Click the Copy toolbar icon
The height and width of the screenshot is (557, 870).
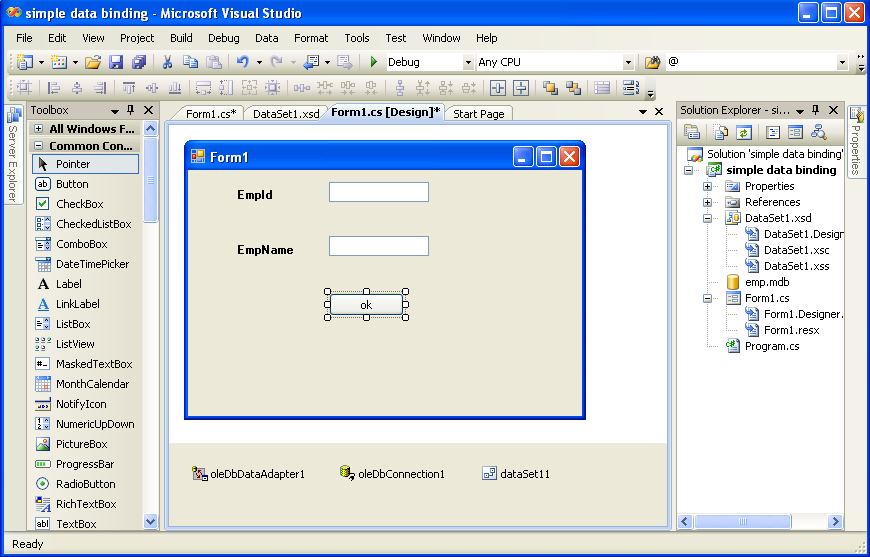pyautogui.click(x=190, y=62)
